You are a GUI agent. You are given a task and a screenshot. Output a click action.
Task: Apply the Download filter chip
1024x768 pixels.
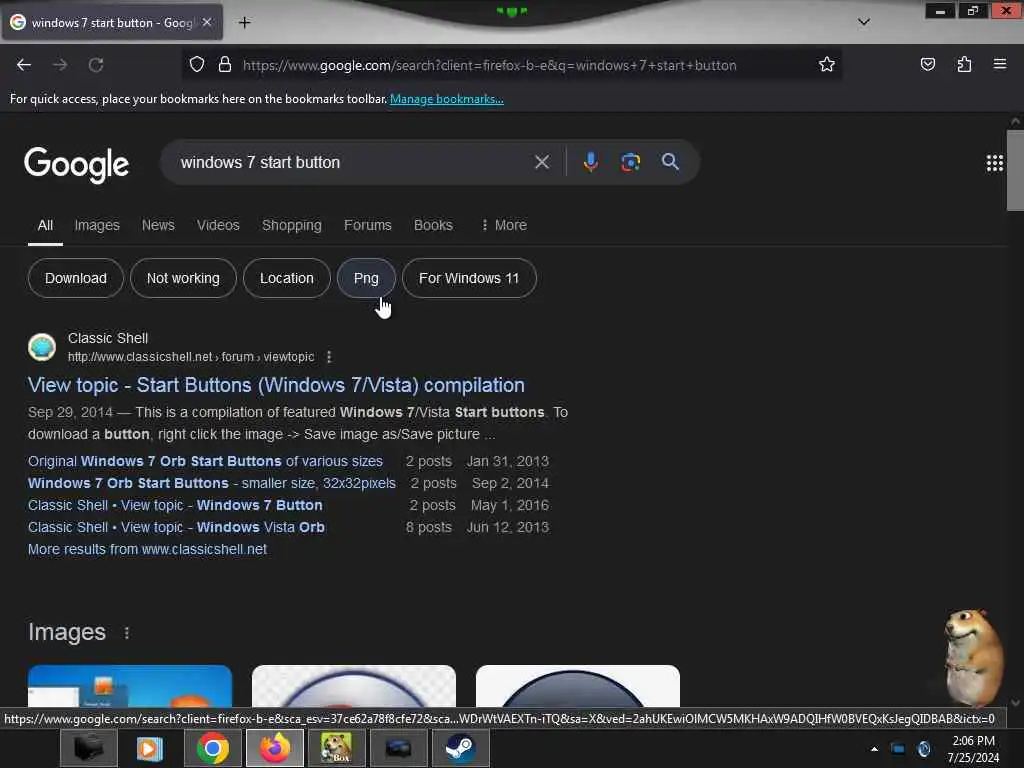pos(76,278)
